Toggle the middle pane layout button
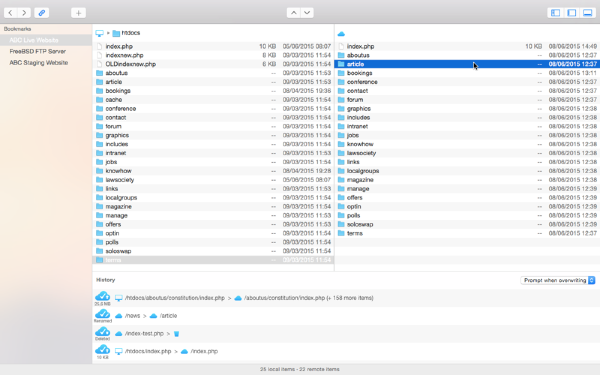Viewport: 600px width, 375px height. pyautogui.click(x=572, y=13)
